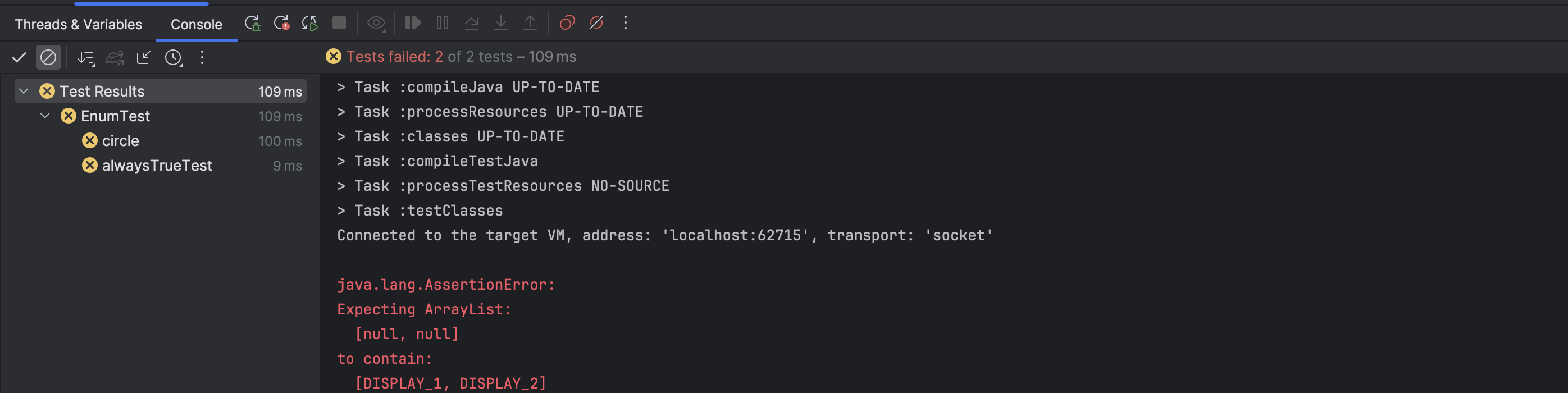Collapse the EnumTest node
Screen dimensions: 1568x393
45,116
